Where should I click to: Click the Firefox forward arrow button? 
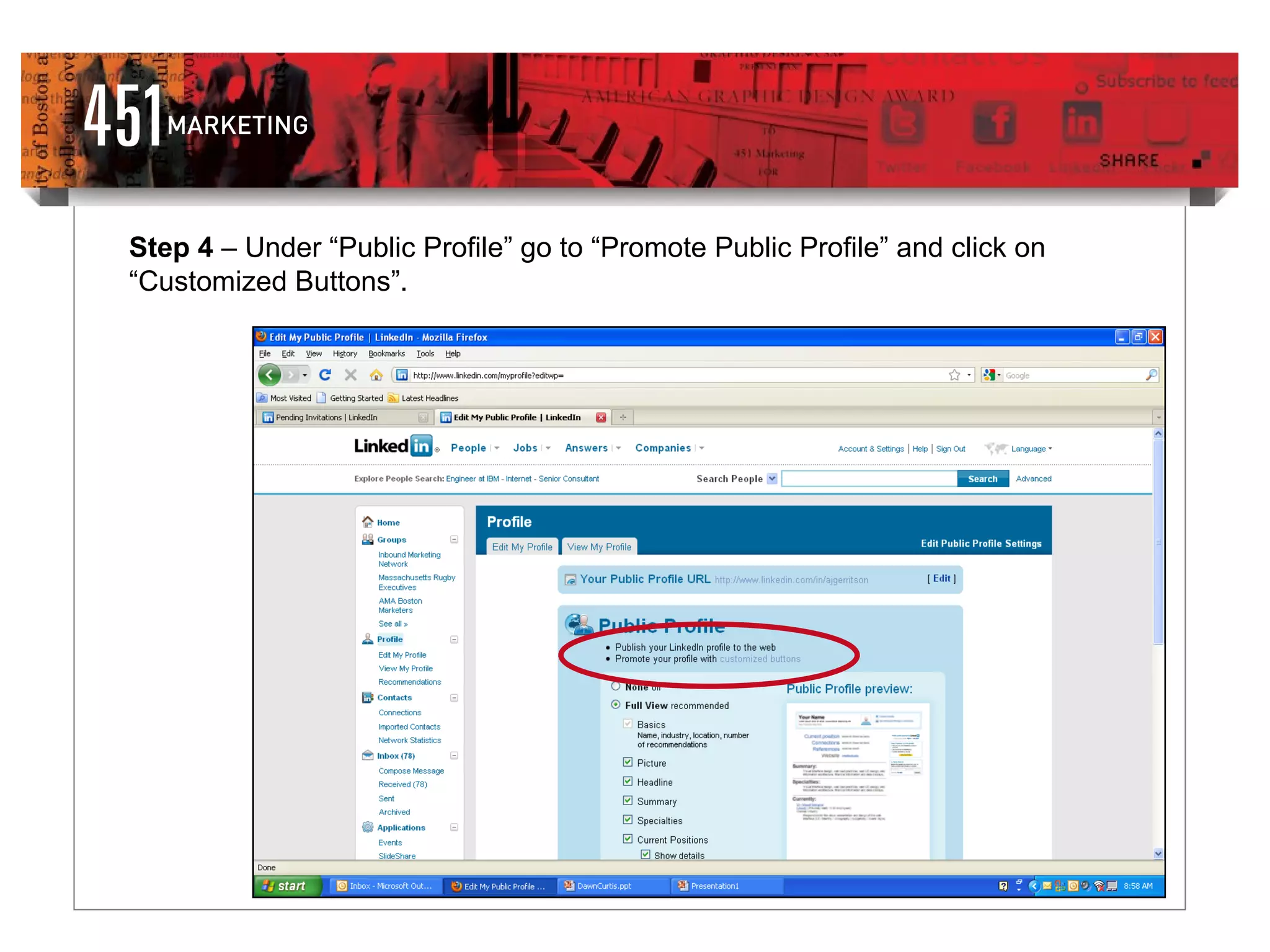click(x=290, y=375)
